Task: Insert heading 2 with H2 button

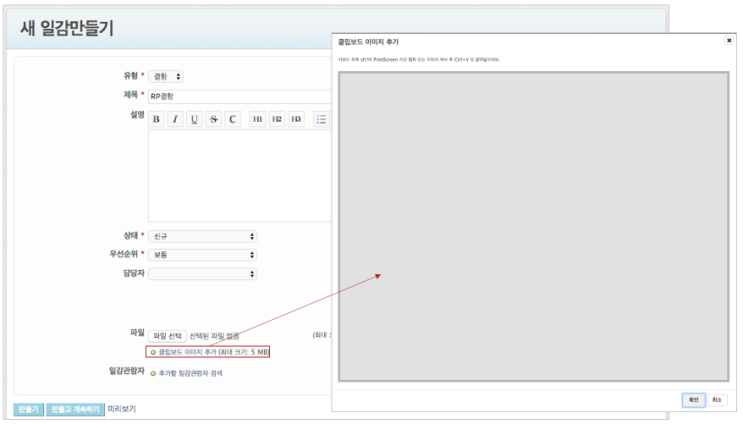Action: [277, 119]
